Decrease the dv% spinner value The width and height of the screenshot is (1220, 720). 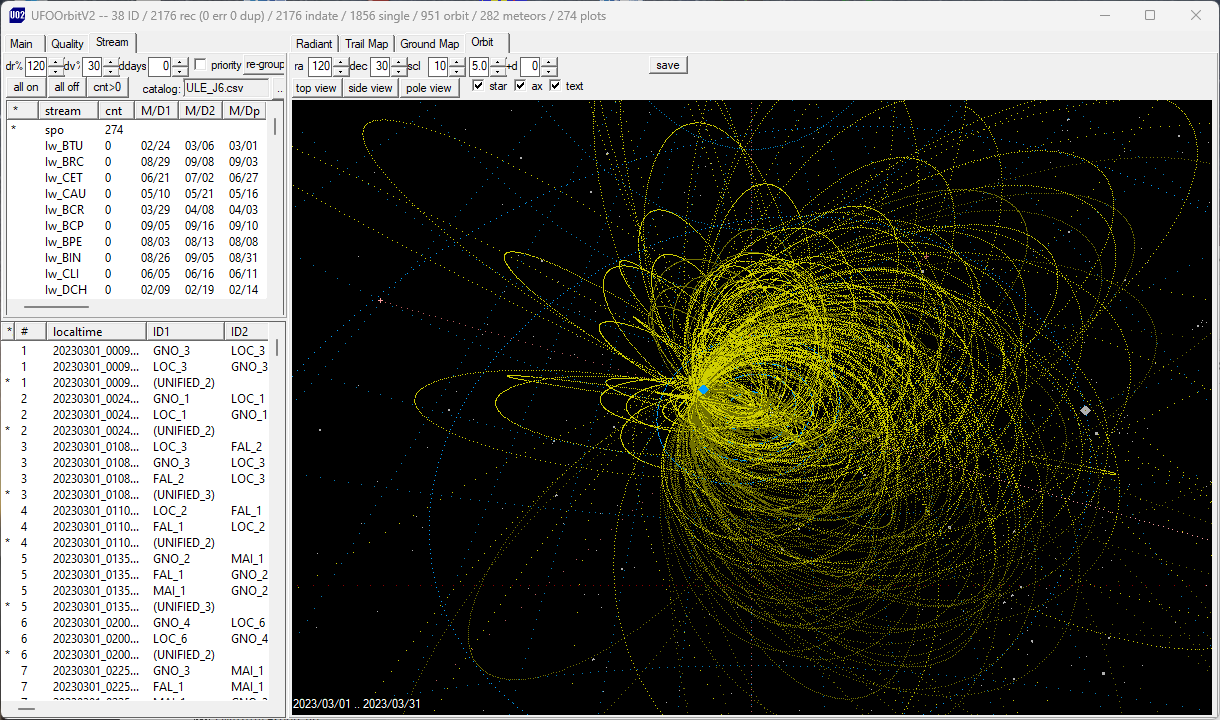[x=112, y=71]
